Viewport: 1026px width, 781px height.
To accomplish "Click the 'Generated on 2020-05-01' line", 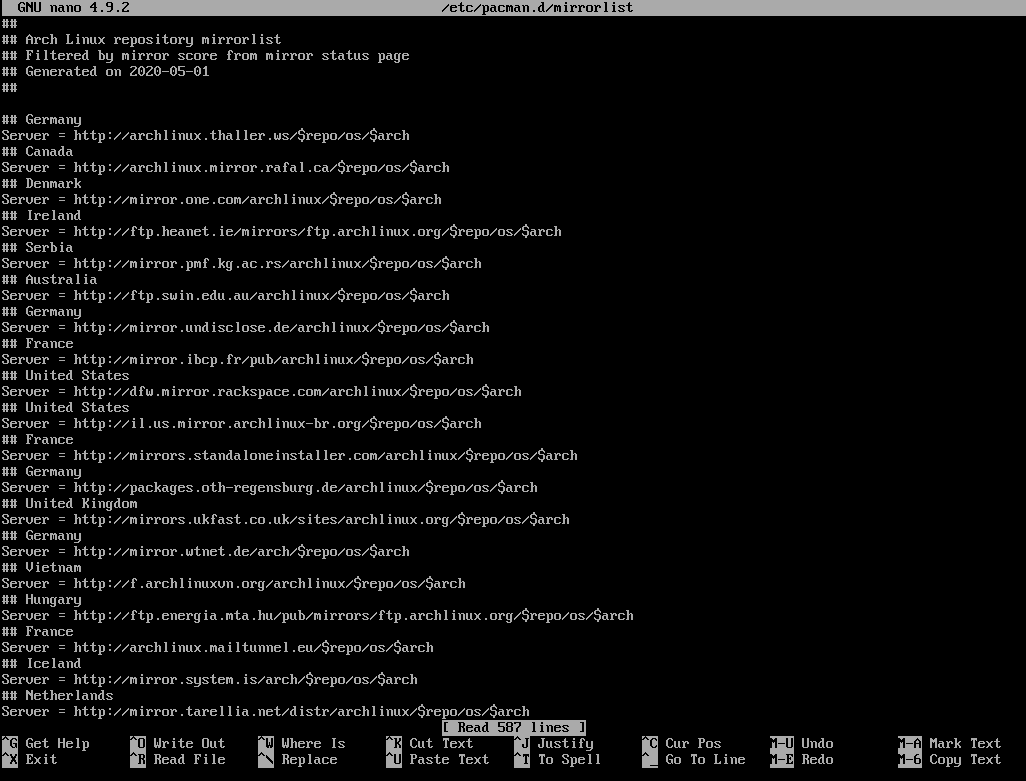I will 105,72.
